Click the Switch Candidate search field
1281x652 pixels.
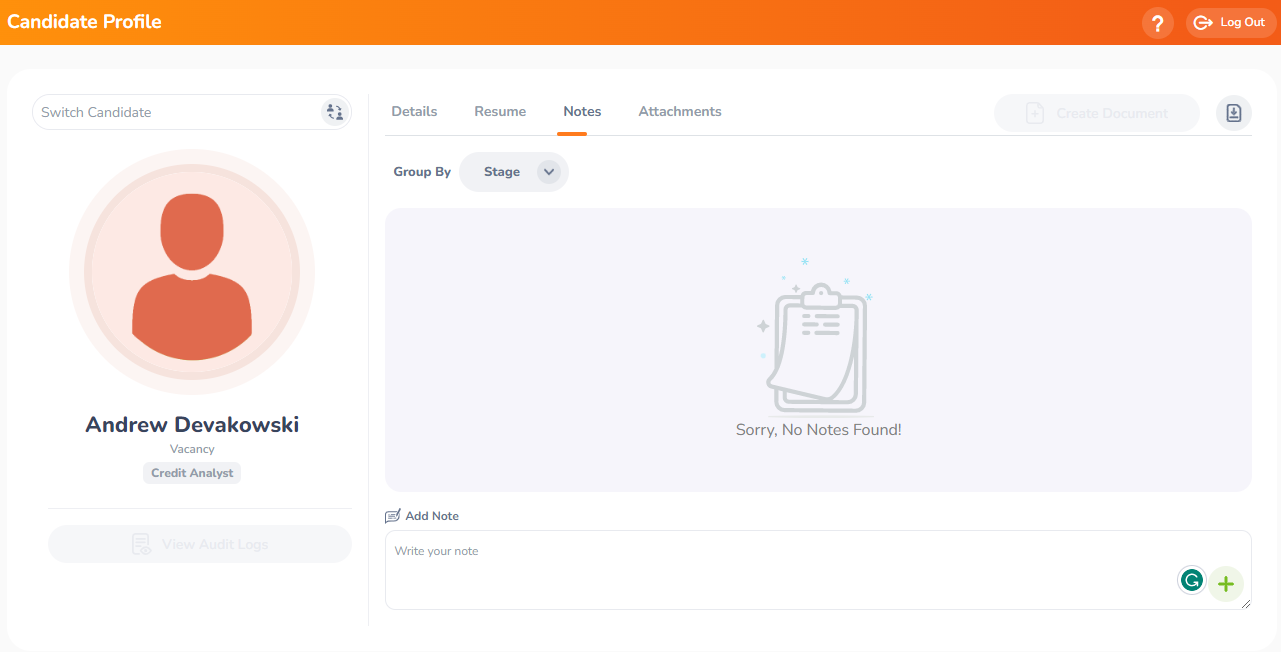[150, 111]
